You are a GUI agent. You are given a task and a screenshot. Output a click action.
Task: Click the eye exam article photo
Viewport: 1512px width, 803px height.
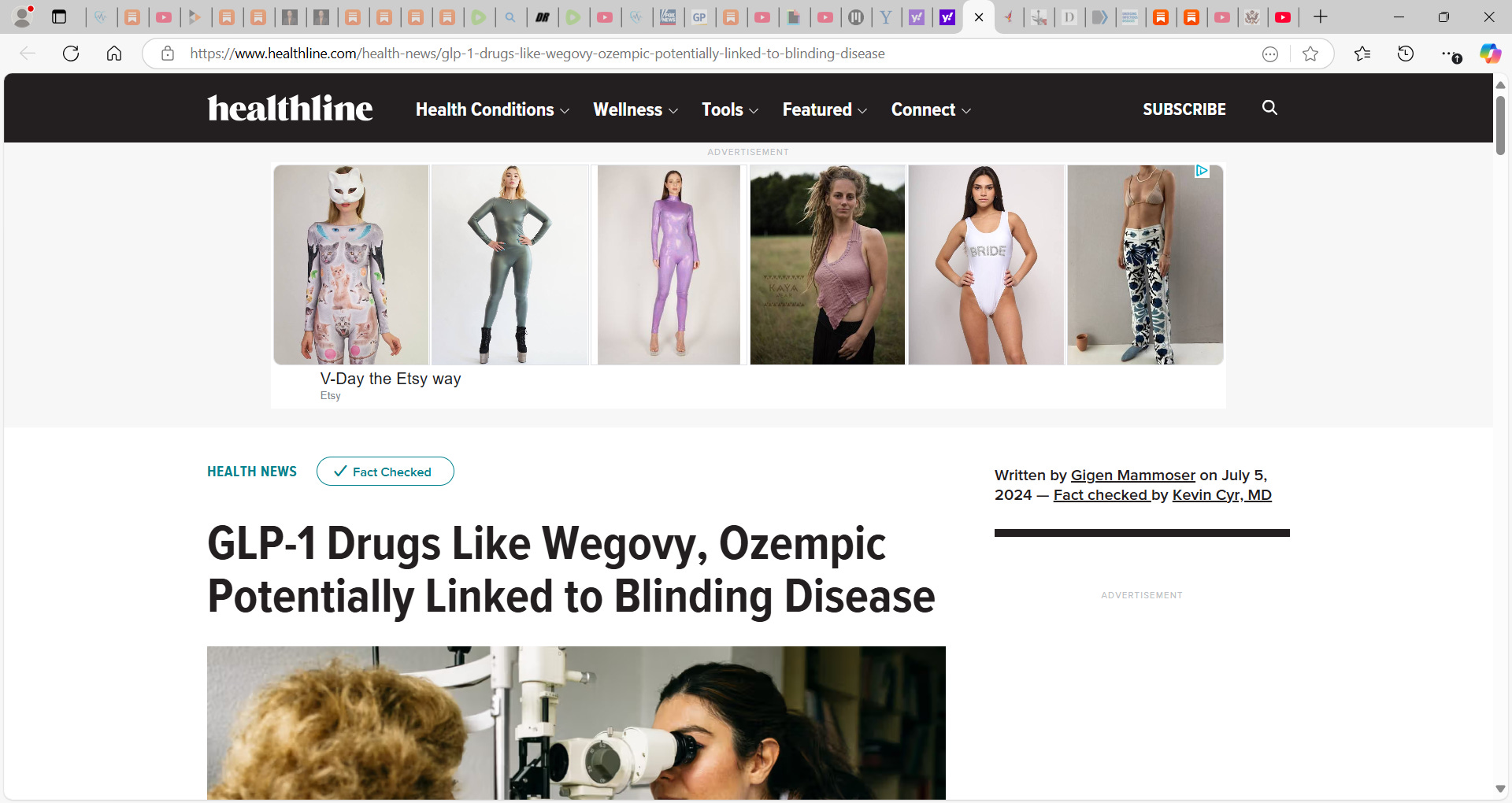pyautogui.click(x=576, y=723)
